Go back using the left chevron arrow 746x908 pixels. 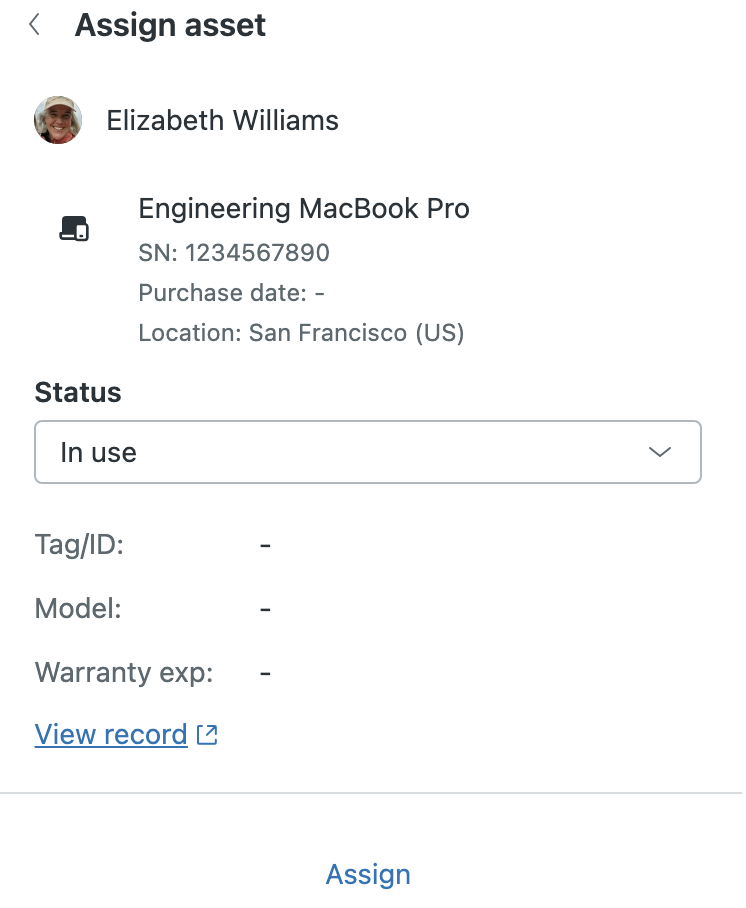pyautogui.click(x=35, y=25)
